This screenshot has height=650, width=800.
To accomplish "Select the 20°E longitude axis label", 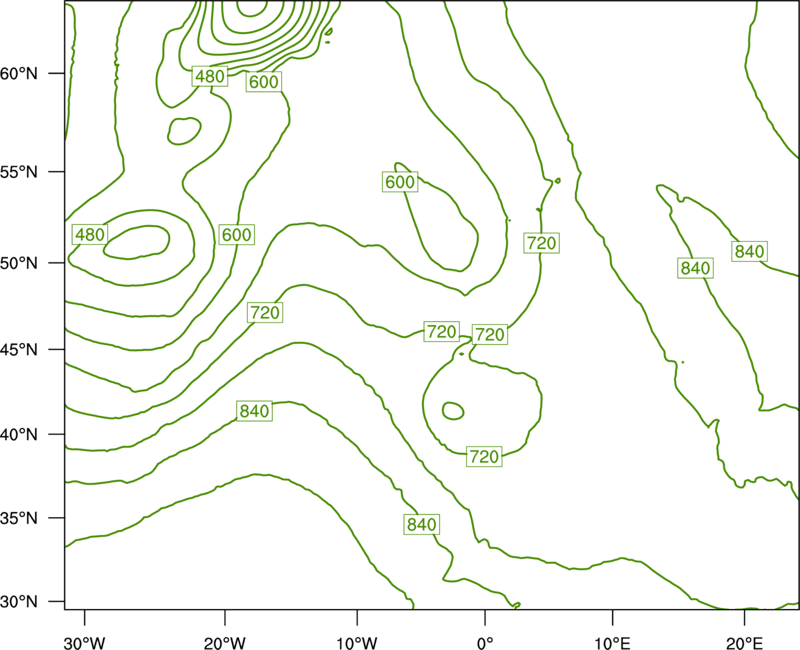I will coord(744,643).
